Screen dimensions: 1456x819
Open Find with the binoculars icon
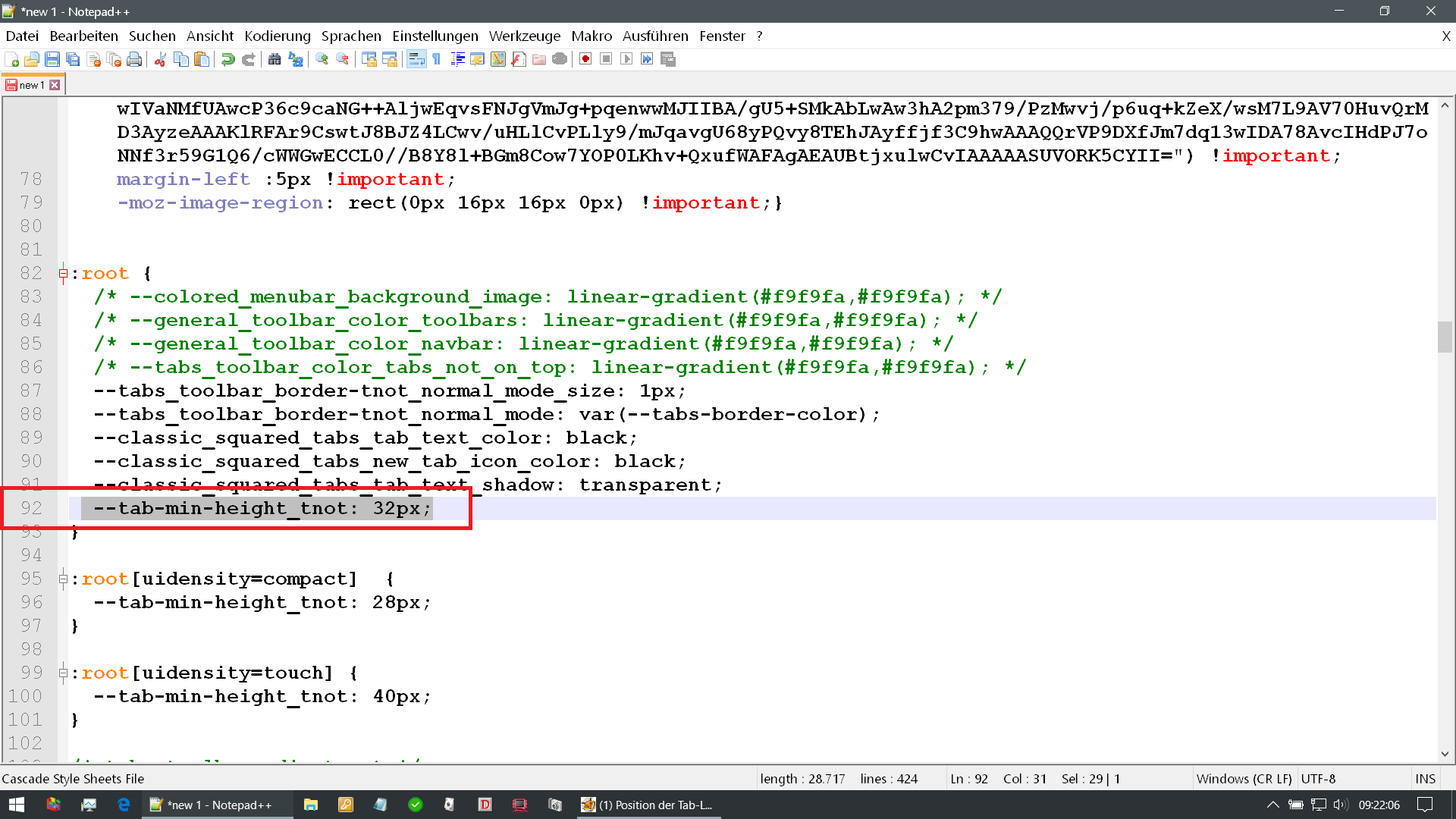[275, 59]
